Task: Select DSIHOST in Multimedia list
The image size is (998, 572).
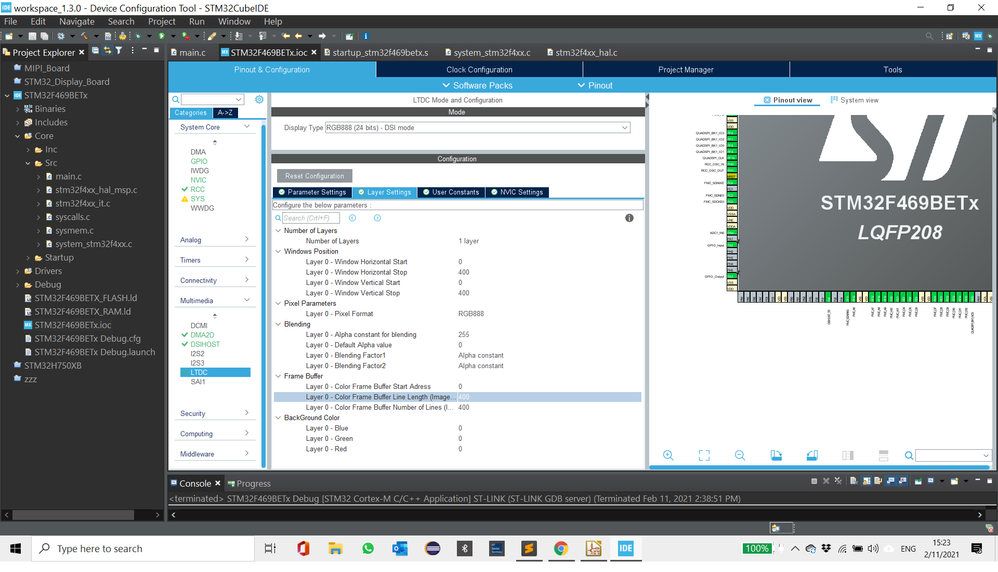Action: [205, 344]
